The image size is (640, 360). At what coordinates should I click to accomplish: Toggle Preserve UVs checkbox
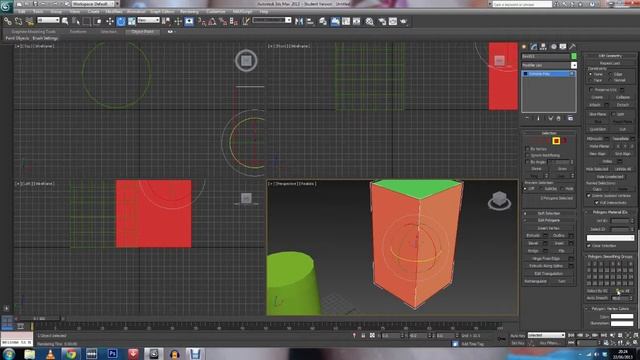point(591,90)
